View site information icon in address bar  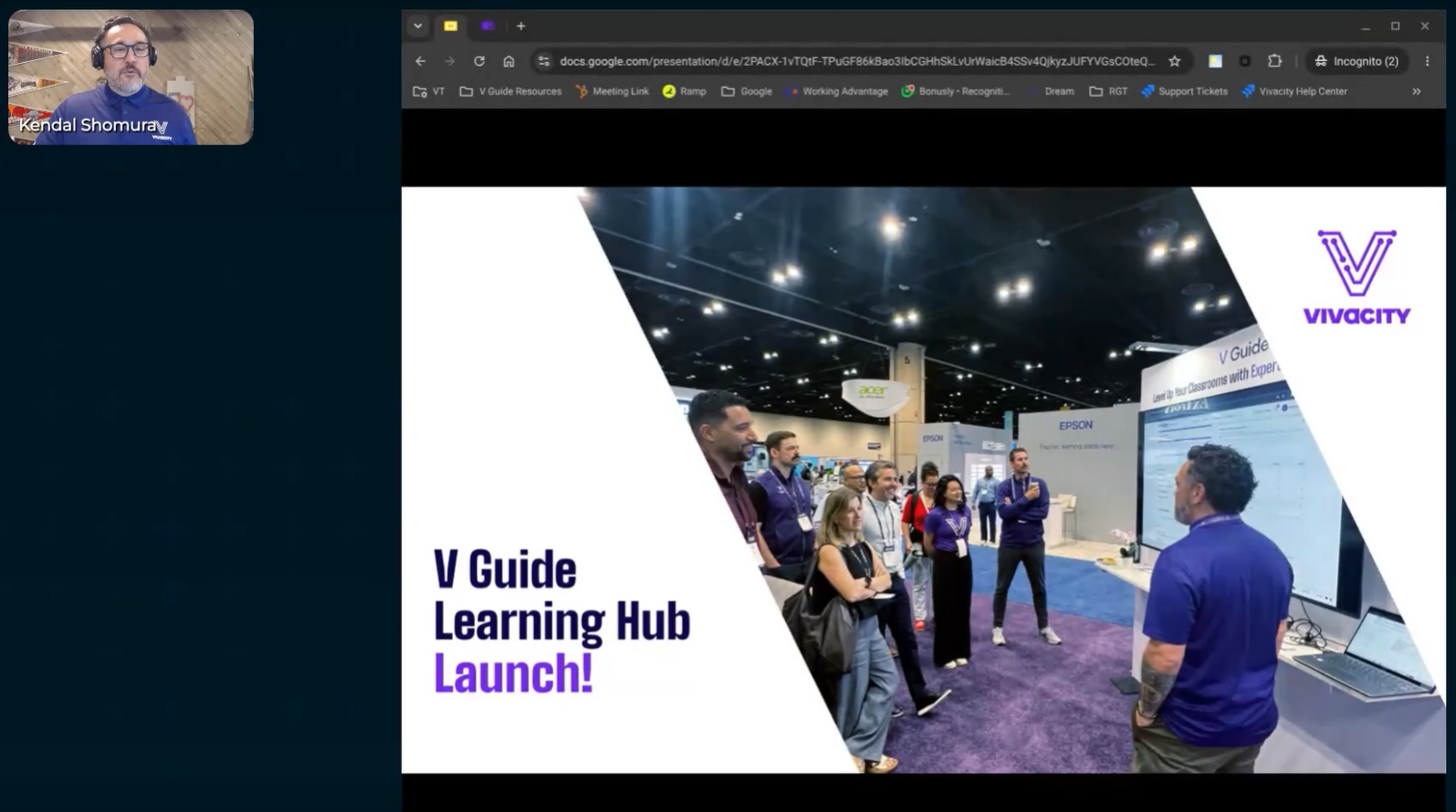pyautogui.click(x=544, y=61)
